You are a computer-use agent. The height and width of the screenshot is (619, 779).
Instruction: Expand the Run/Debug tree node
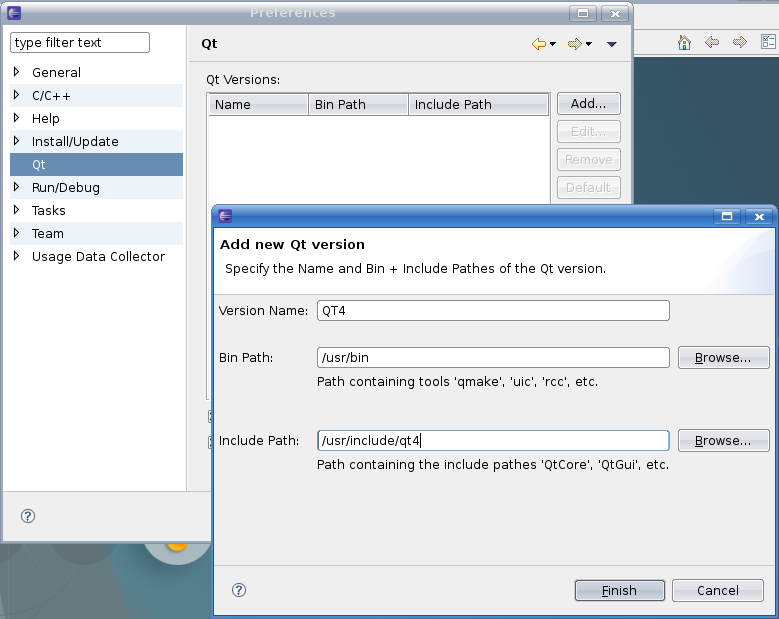(x=16, y=187)
